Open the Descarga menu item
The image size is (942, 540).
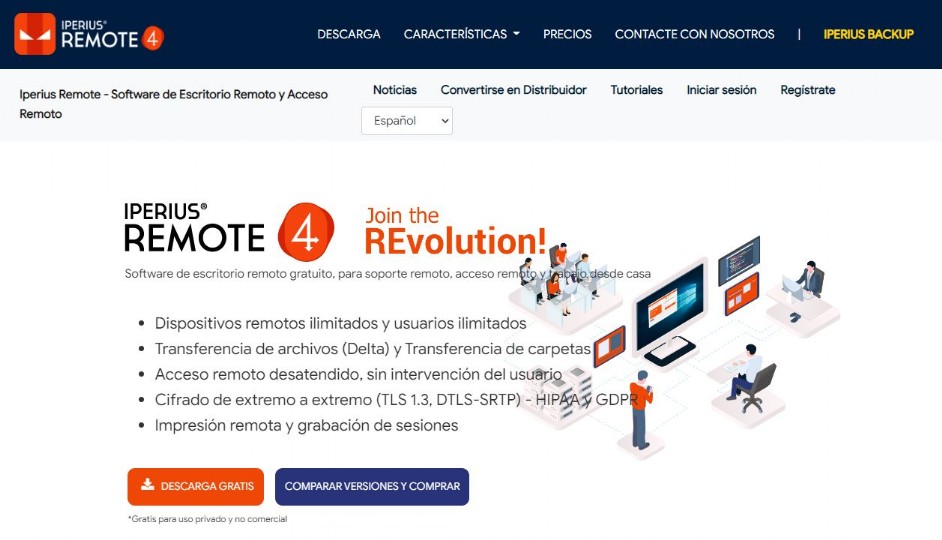pyautogui.click(x=349, y=34)
